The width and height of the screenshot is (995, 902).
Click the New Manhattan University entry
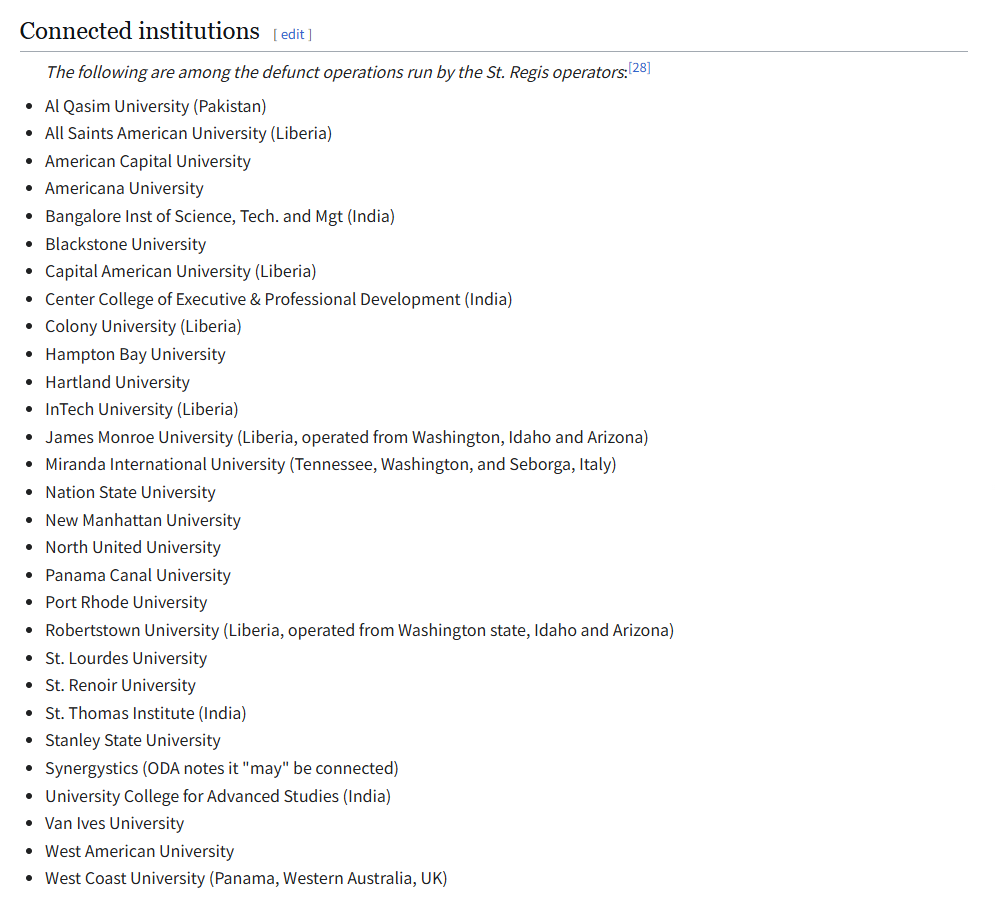[142, 520]
